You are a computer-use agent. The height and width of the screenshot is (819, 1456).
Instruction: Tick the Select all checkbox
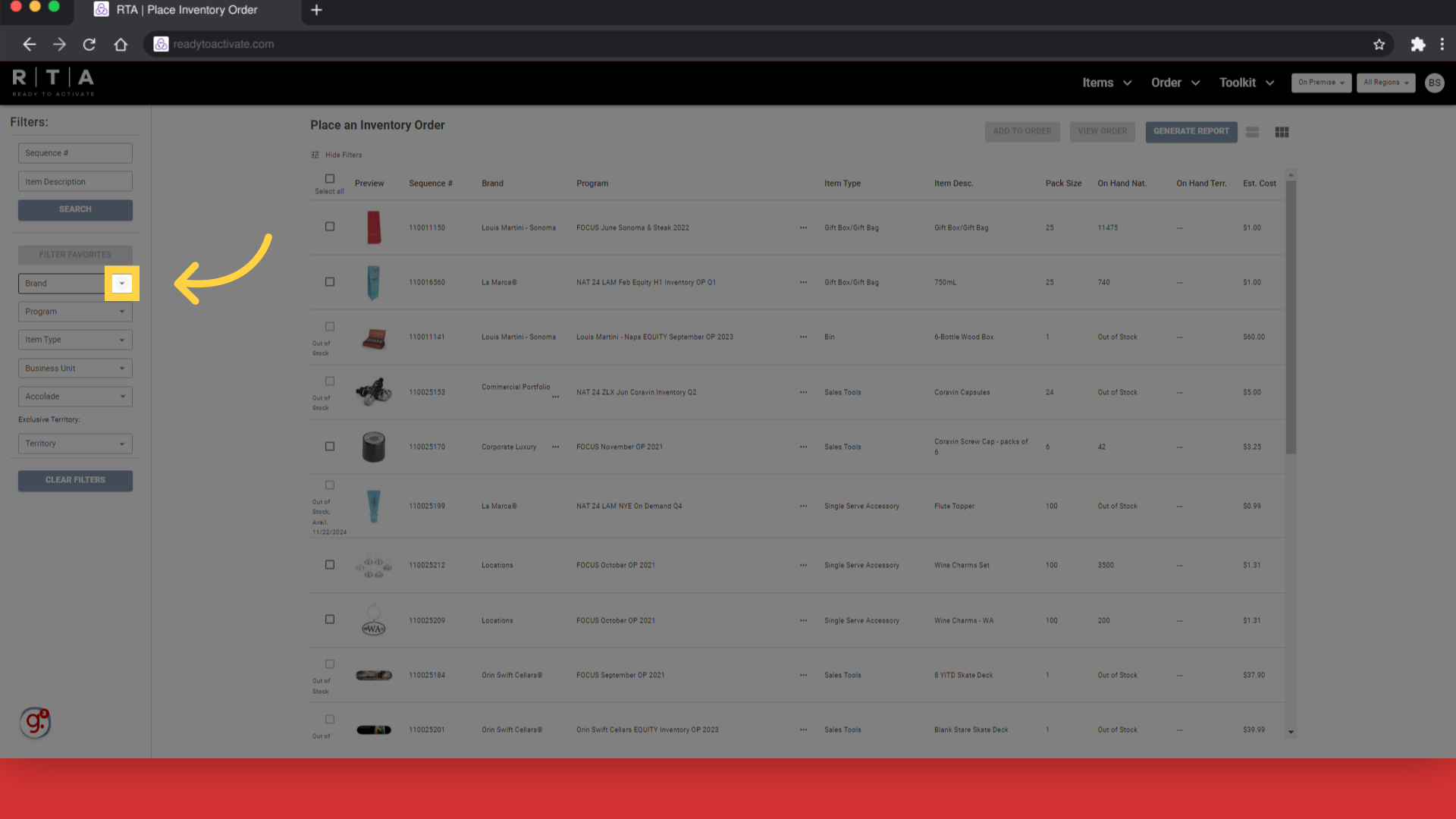pos(330,179)
